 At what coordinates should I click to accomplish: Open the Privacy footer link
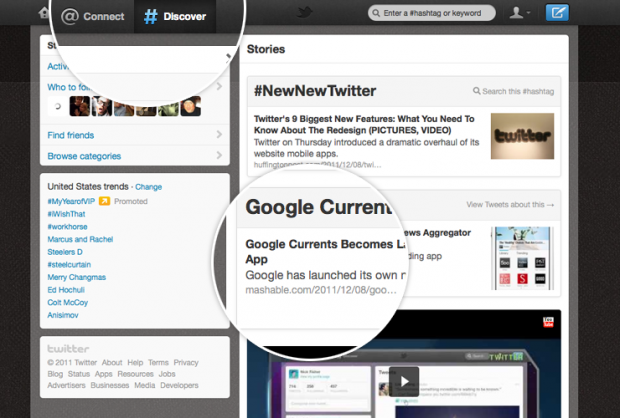(186, 363)
